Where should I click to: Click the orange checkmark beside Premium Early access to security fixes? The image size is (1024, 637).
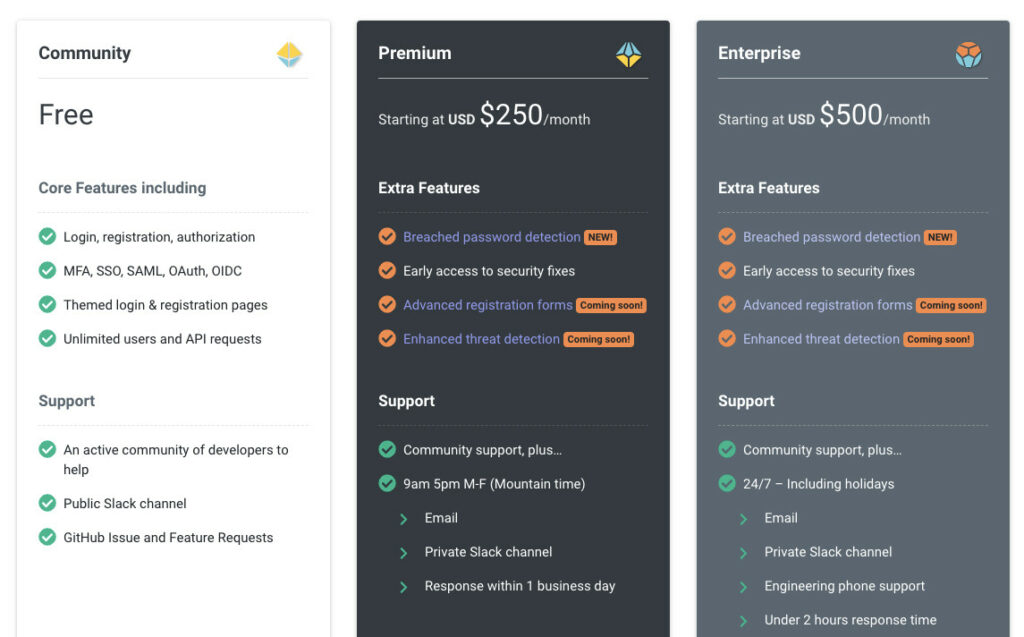click(x=387, y=270)
